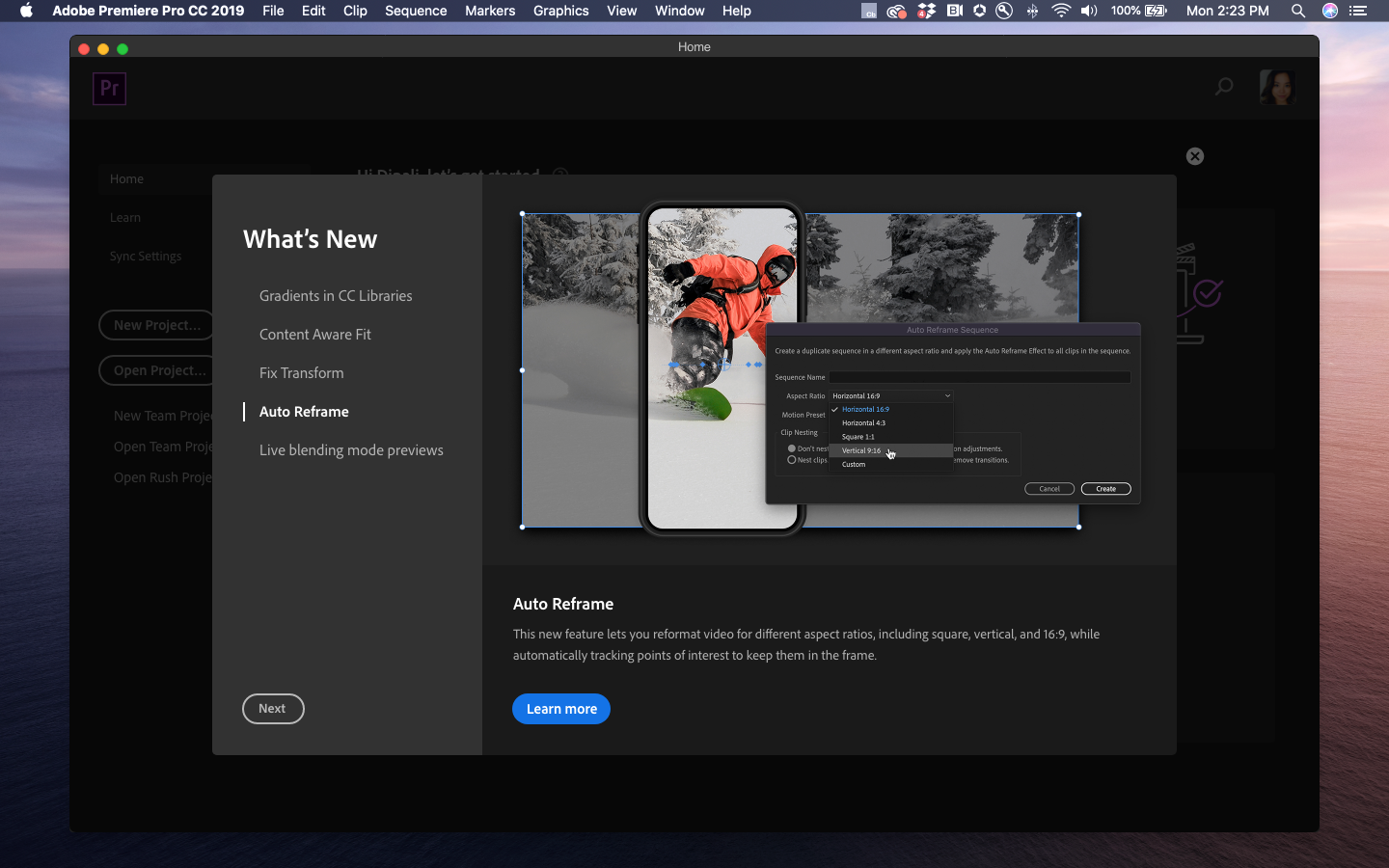This screenshot has height=868, width=1389.
Task: Click the volume icon in menu bar
Action: pos(1089,11)
